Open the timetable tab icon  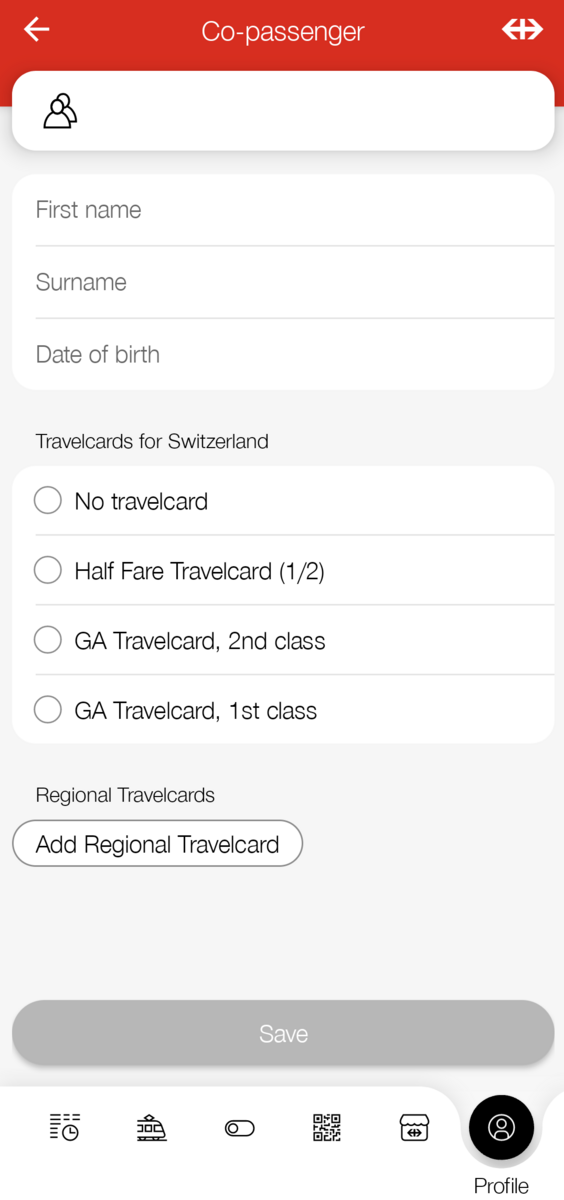point(65,1127)
